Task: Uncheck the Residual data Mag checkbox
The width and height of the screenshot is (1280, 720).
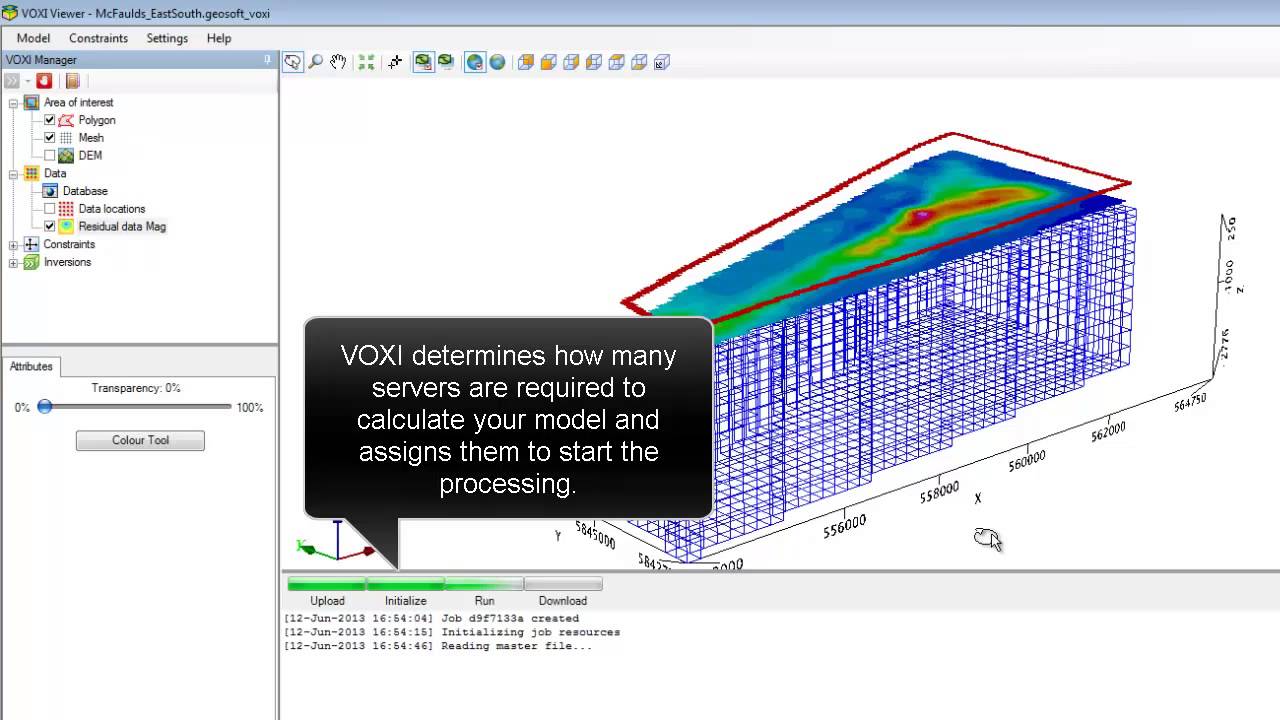Action: (49, 227)
